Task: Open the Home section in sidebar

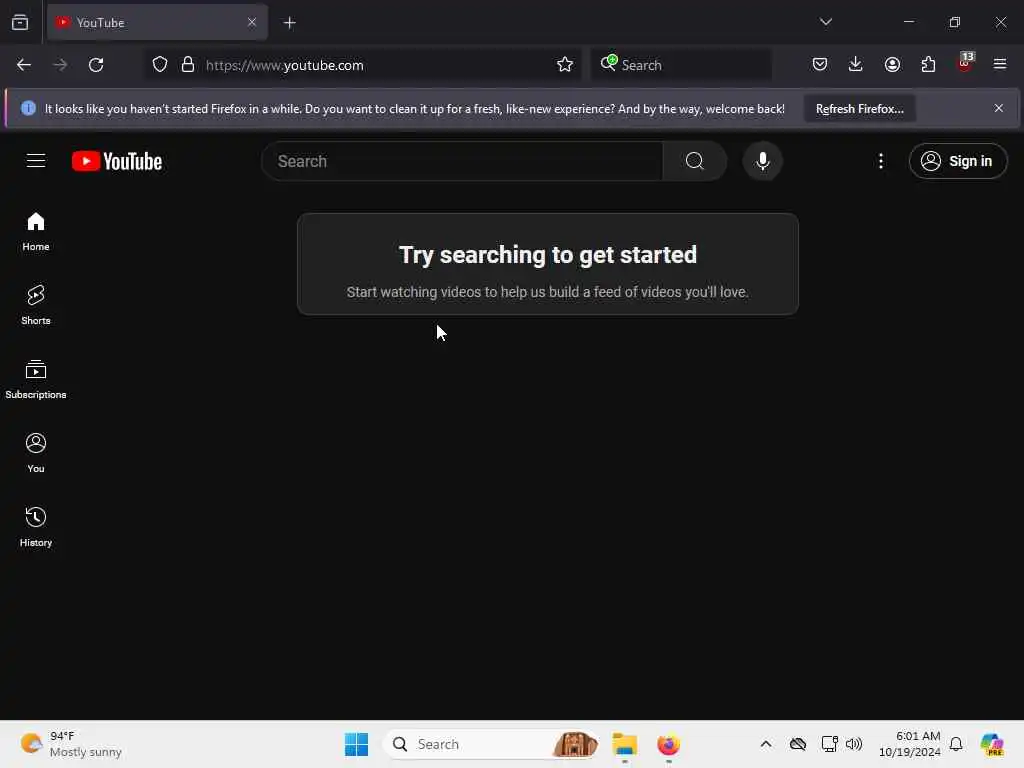Action: point(36,232)
